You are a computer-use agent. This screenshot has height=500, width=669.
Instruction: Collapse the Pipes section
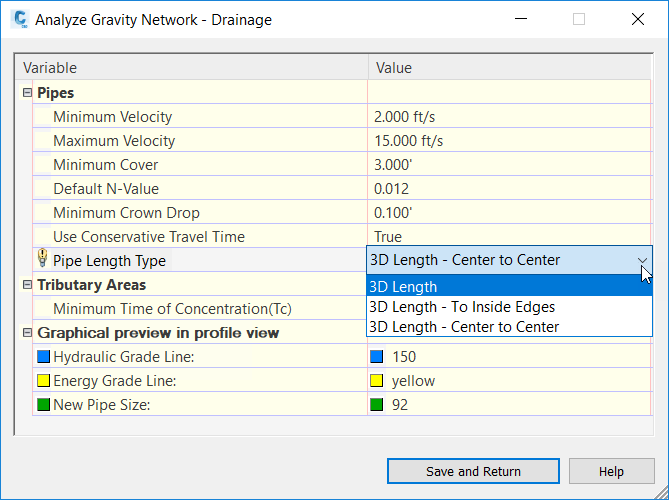coord(27,93)
